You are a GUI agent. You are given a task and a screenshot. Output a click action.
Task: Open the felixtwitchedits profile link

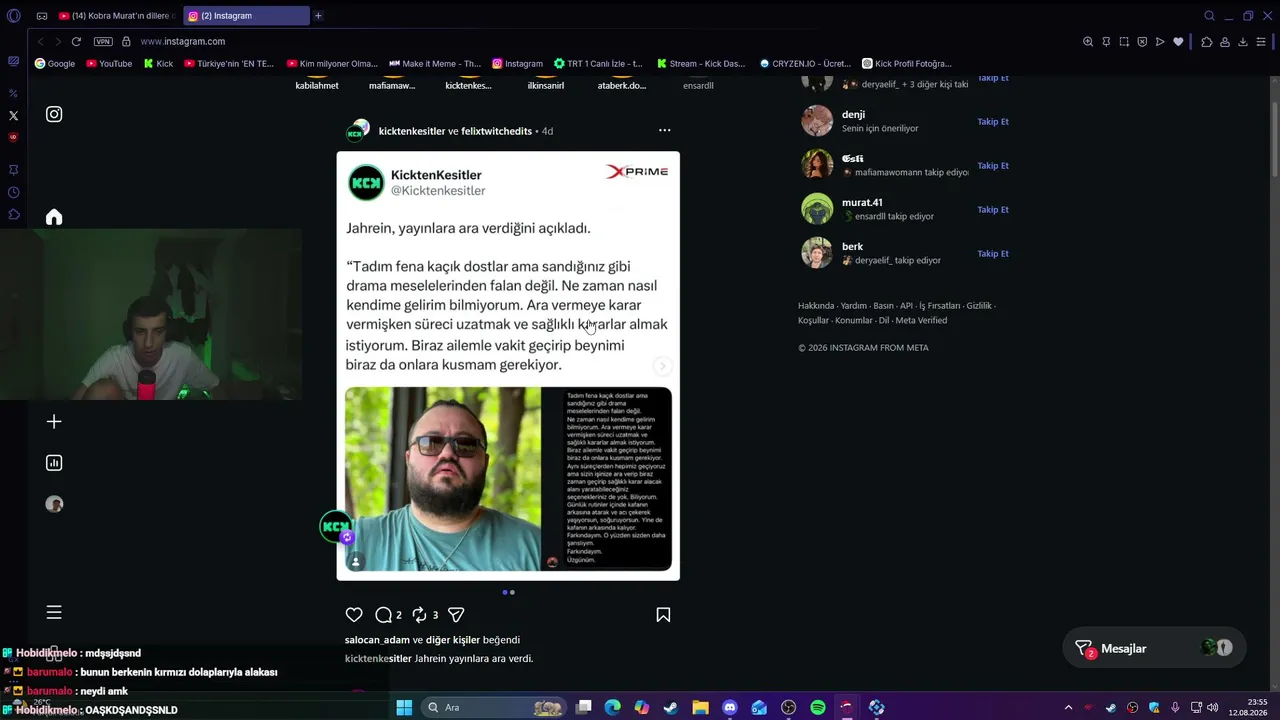[497, 131]
